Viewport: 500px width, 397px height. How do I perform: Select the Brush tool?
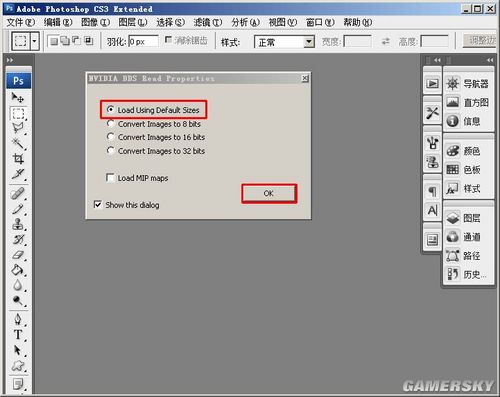[18, 209]
